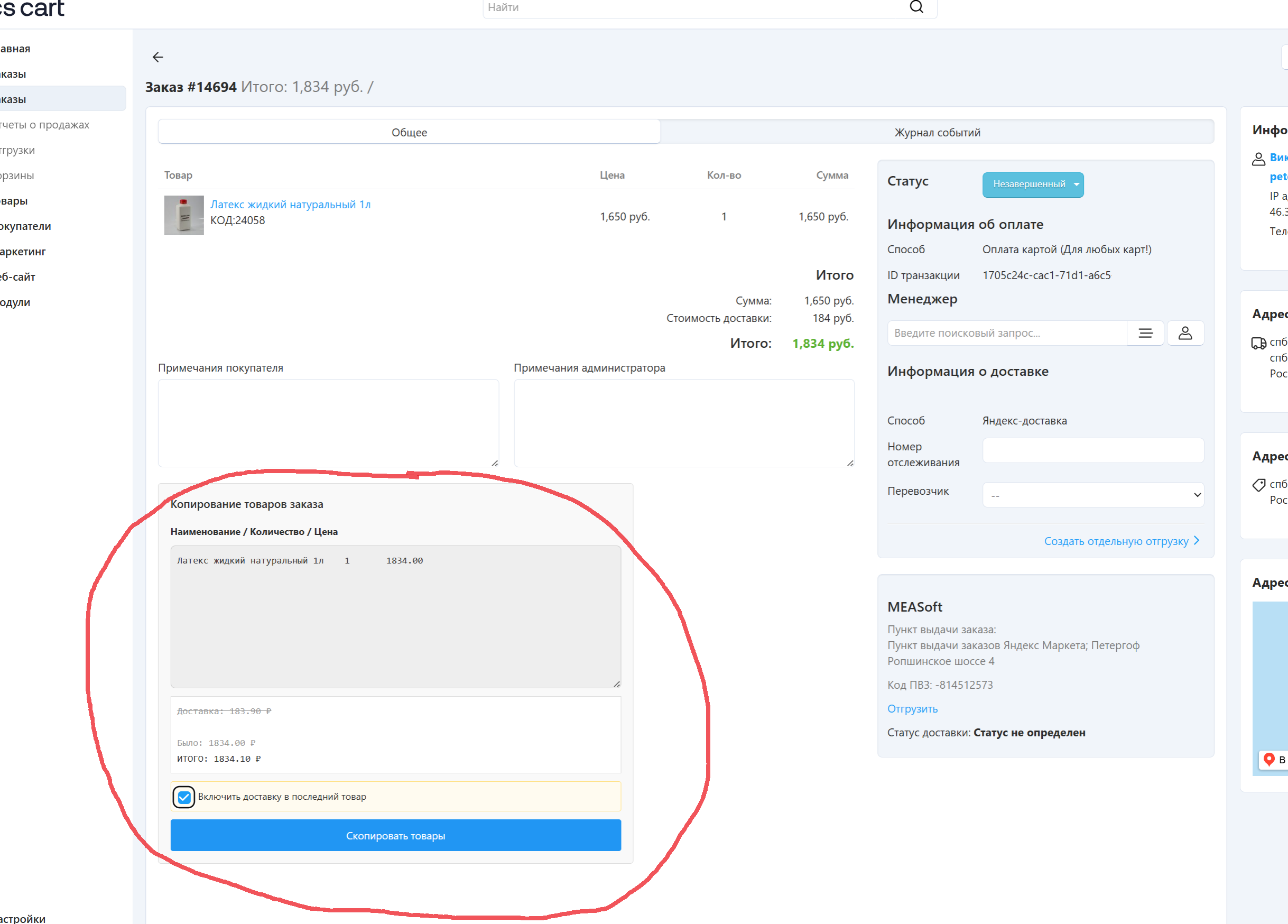Viewport: 1288px width, 924px height.
Task: Click the back arrow icon
Action: (158, 57)
